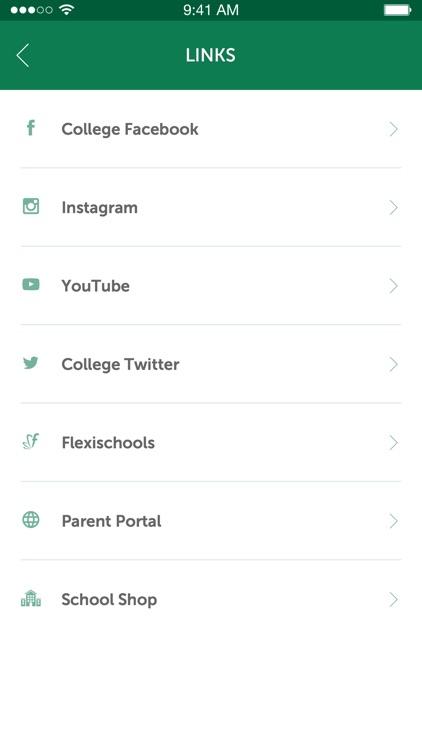The height and width of the screenshot is (750, 422).
Task: Tap the Instagram camera icon
Action: pyautogui.click(x=31, y=206)
